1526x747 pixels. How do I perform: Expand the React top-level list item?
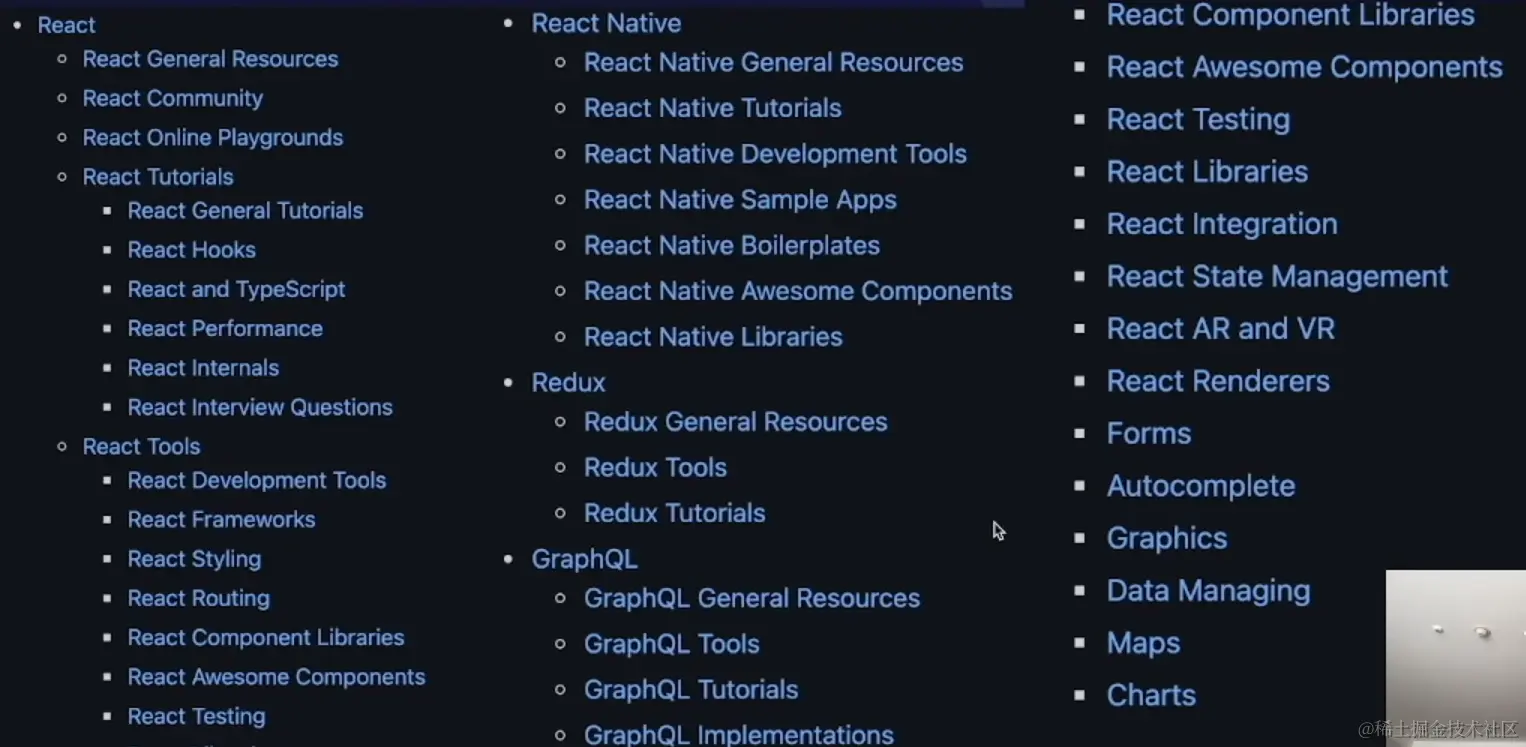[66, 24]
